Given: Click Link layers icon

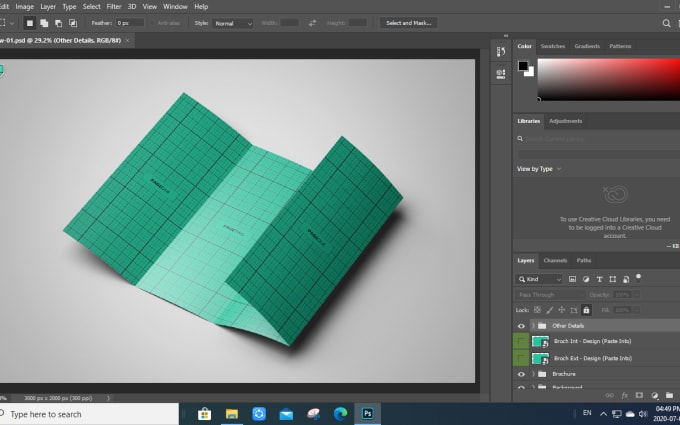Looking at the screenshot, I should (x=609, y=396).
